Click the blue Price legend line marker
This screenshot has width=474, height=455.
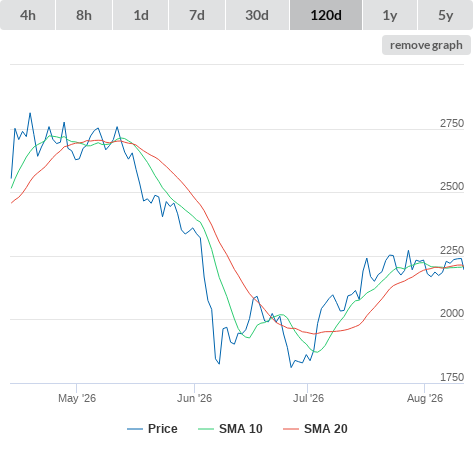click(x=135, y=429)
